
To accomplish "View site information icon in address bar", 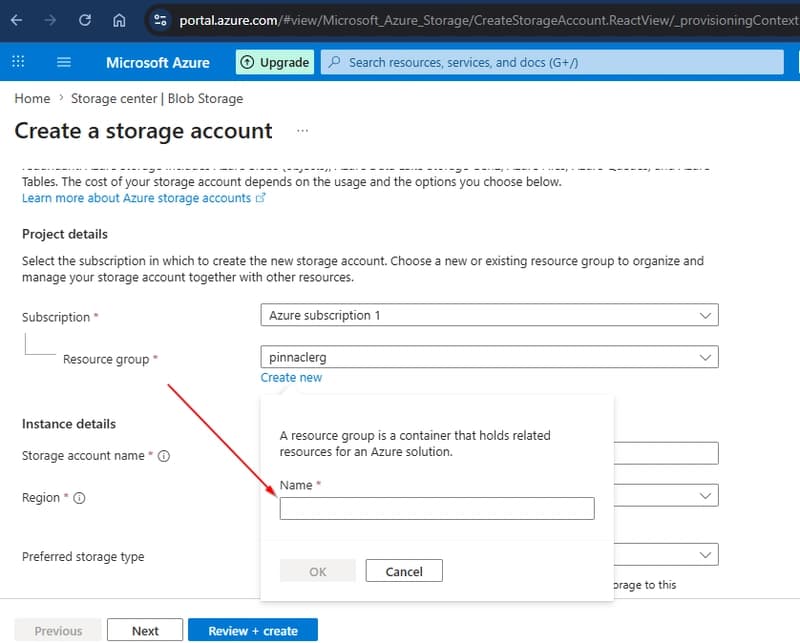I will click(x=160, y=20).
